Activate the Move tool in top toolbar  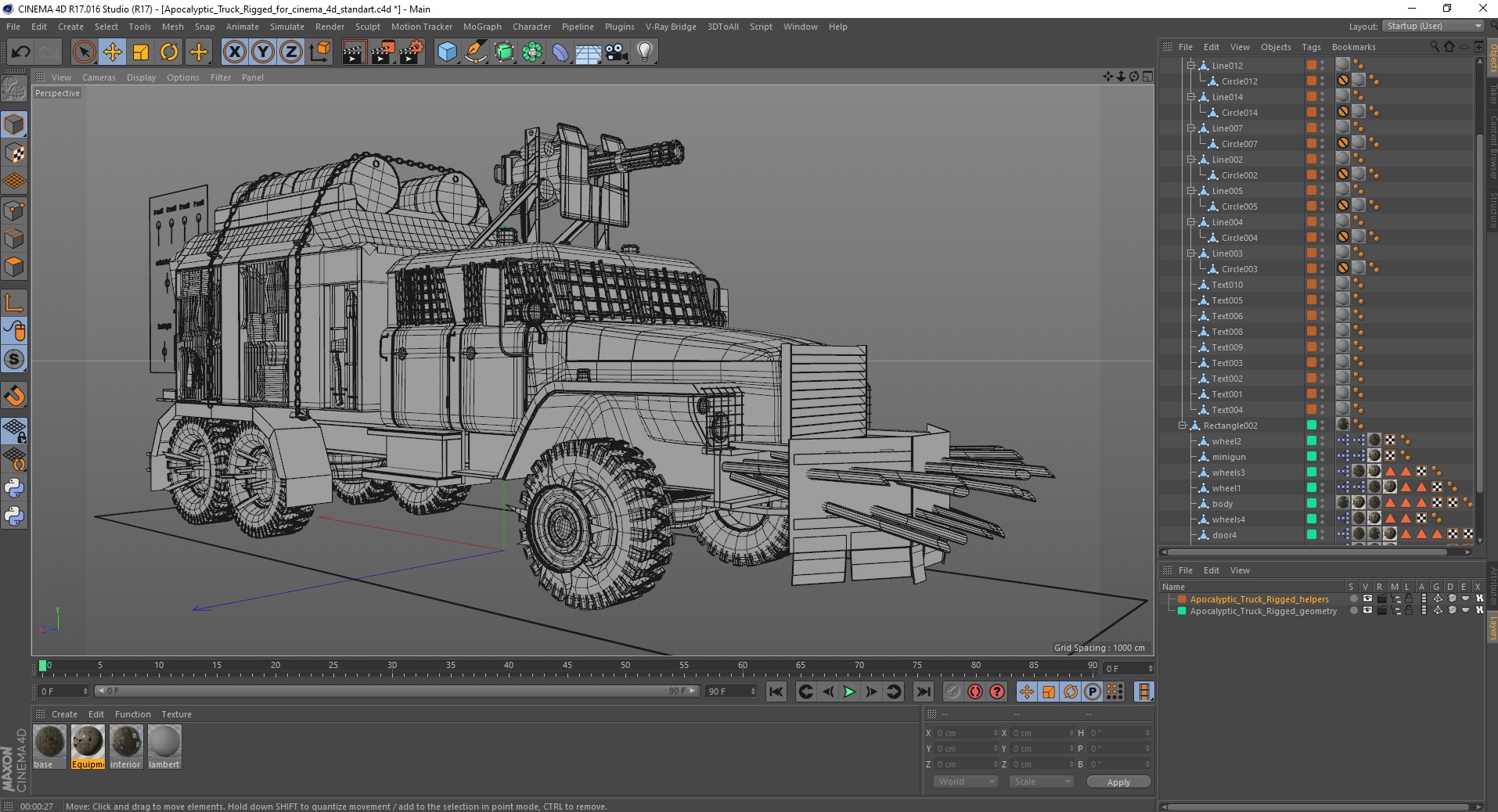[113, 52]
